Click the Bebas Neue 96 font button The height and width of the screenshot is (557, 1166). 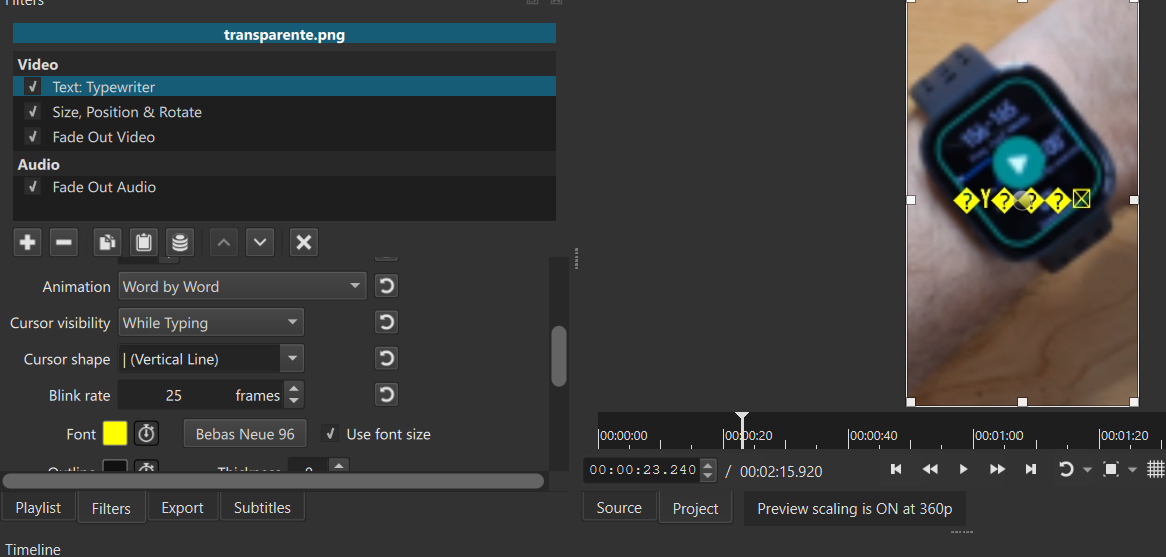tap(245, 434)
